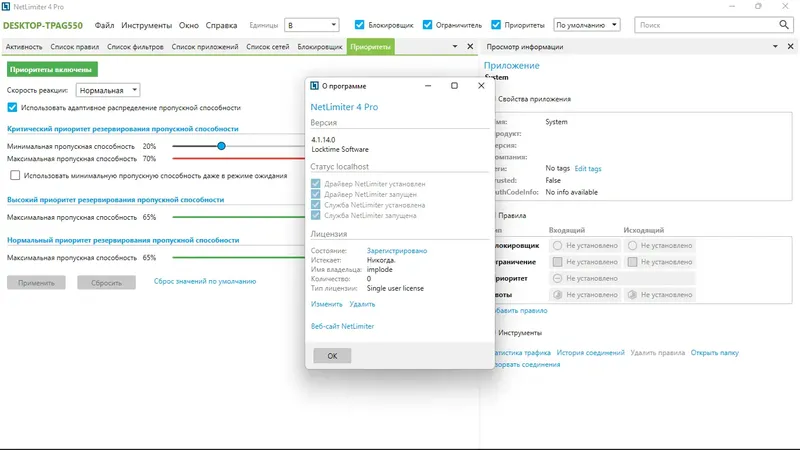
Task: Close the Info View panel
Action: 790,46
